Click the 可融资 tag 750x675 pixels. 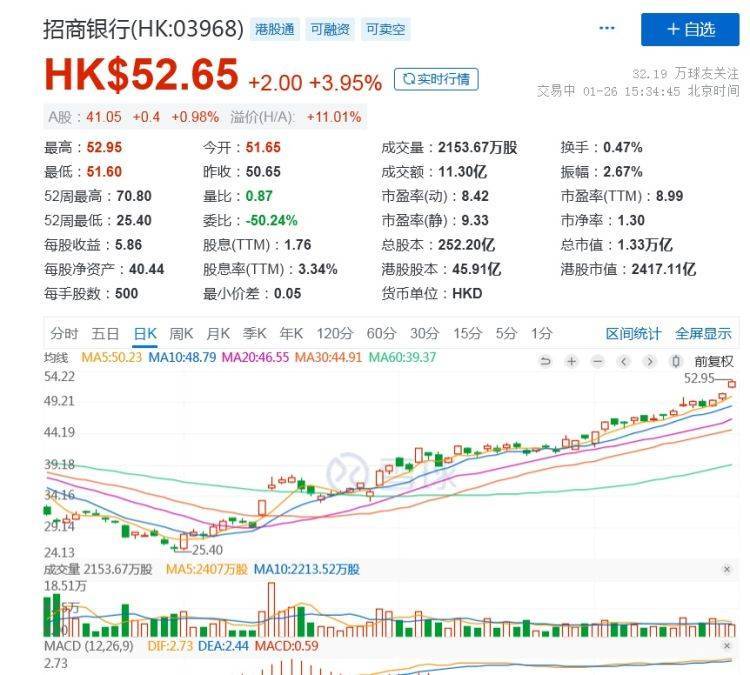330,30
